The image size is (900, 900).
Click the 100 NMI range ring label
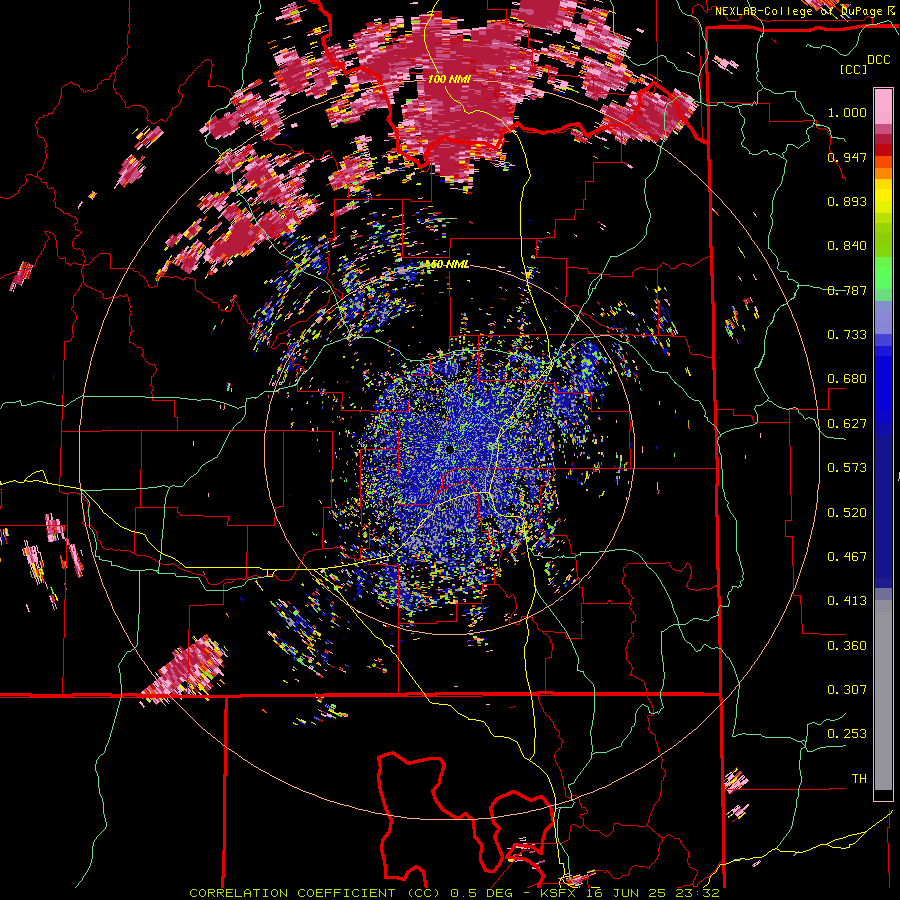point(449,79)
